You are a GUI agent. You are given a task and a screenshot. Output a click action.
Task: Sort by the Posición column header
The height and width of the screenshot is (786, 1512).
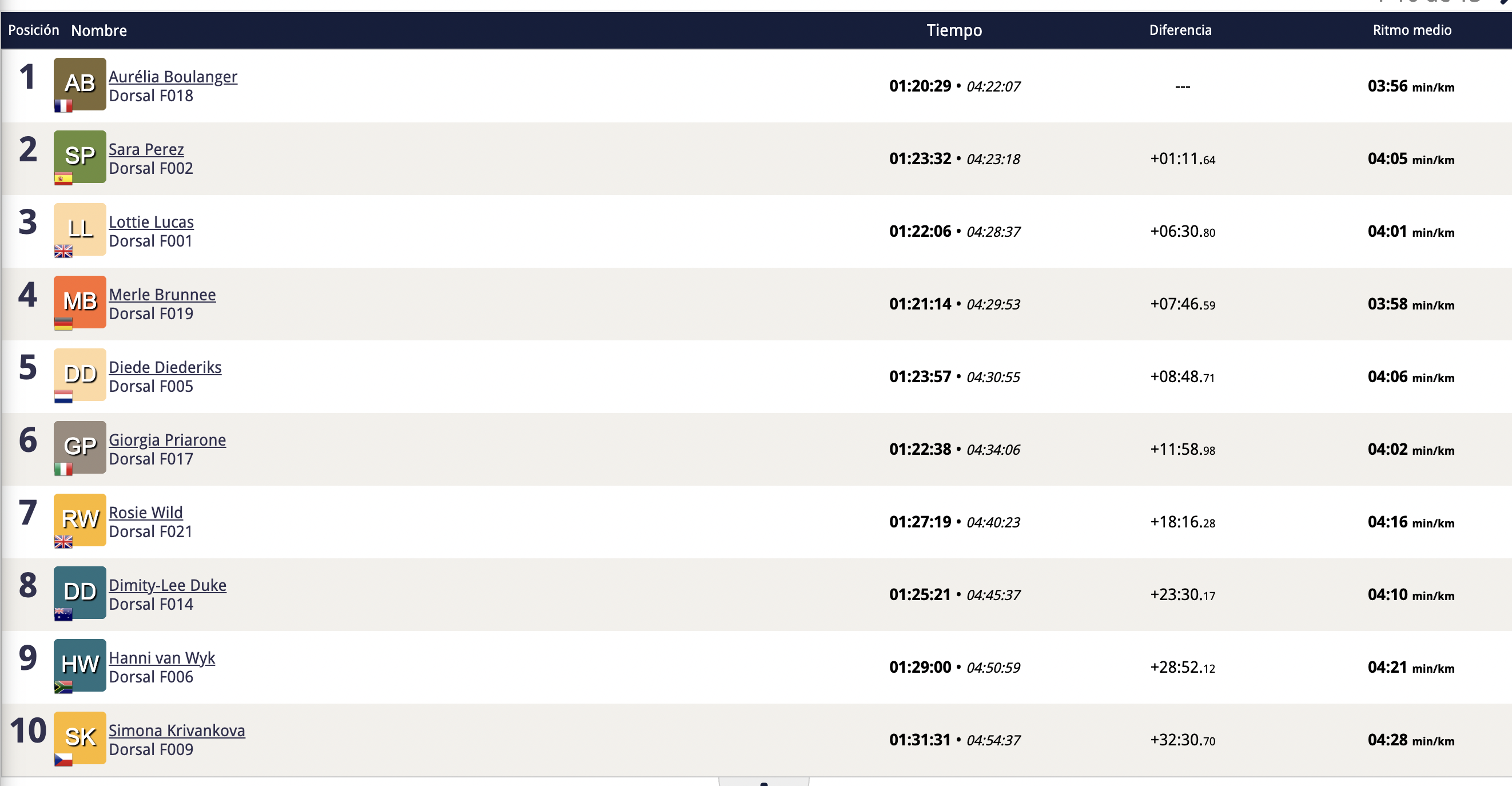click(34, 30)
